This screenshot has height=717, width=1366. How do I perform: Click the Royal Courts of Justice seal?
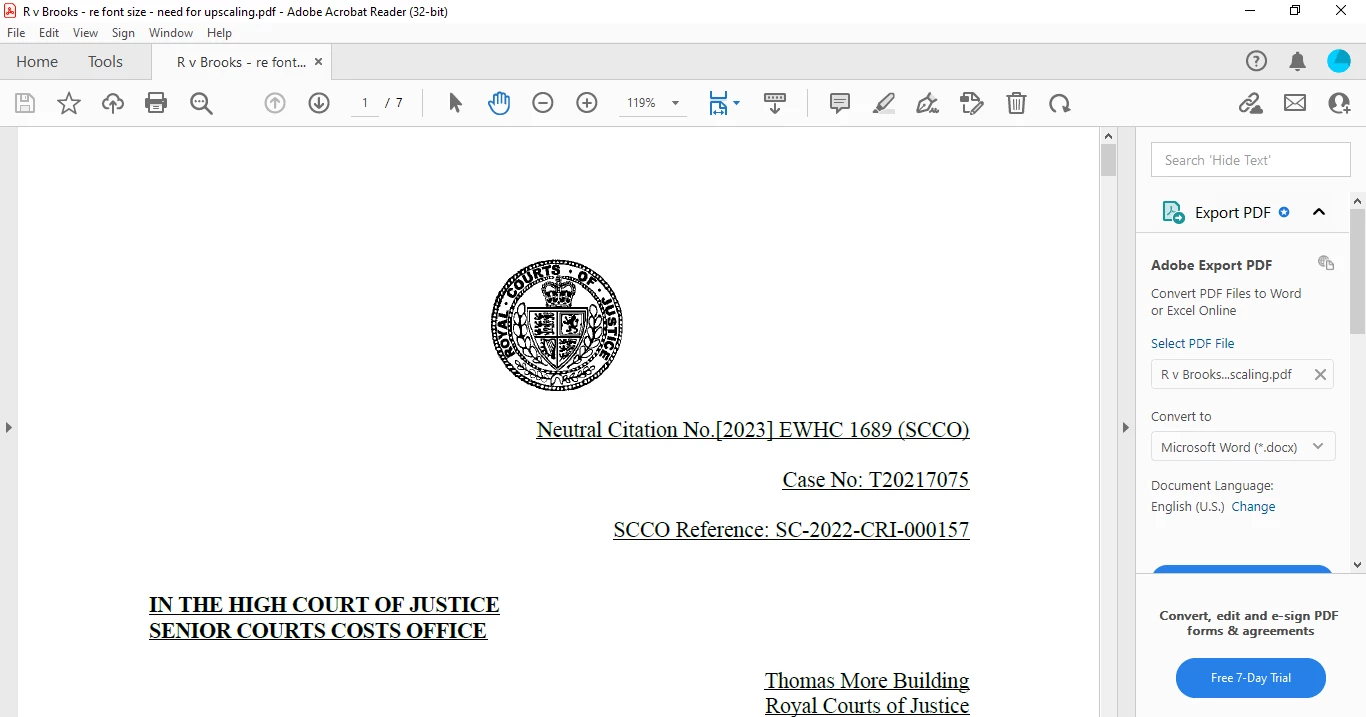coord(557,325)
